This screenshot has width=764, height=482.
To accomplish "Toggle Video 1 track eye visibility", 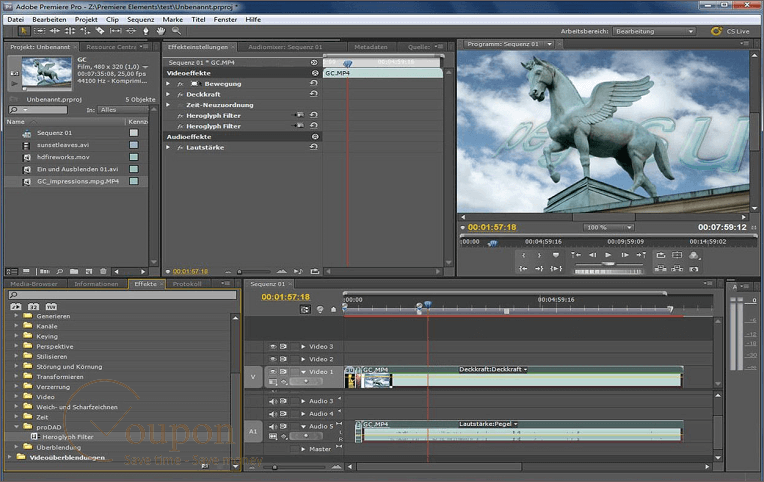I will (273, 371).
